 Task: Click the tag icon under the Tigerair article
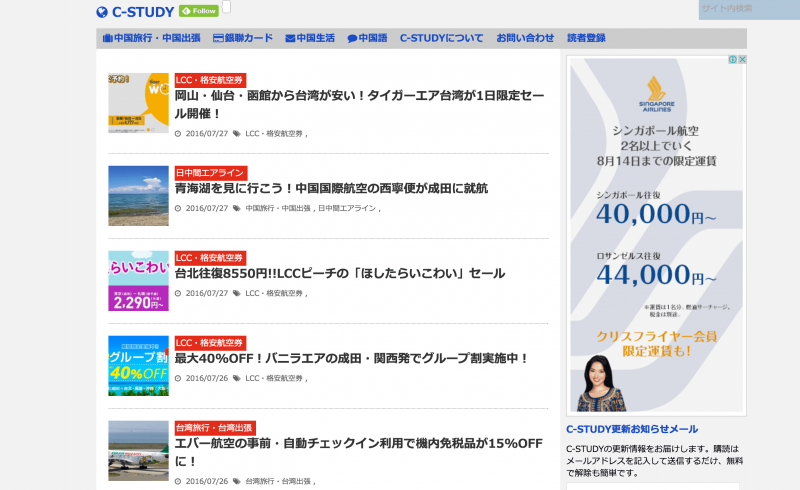coord(237,134)
